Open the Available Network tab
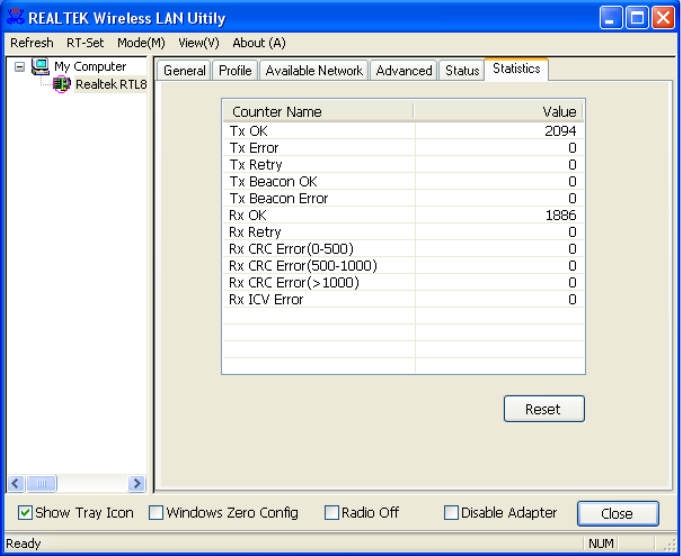This screenshot has width=681, height=556. point(314,70)
